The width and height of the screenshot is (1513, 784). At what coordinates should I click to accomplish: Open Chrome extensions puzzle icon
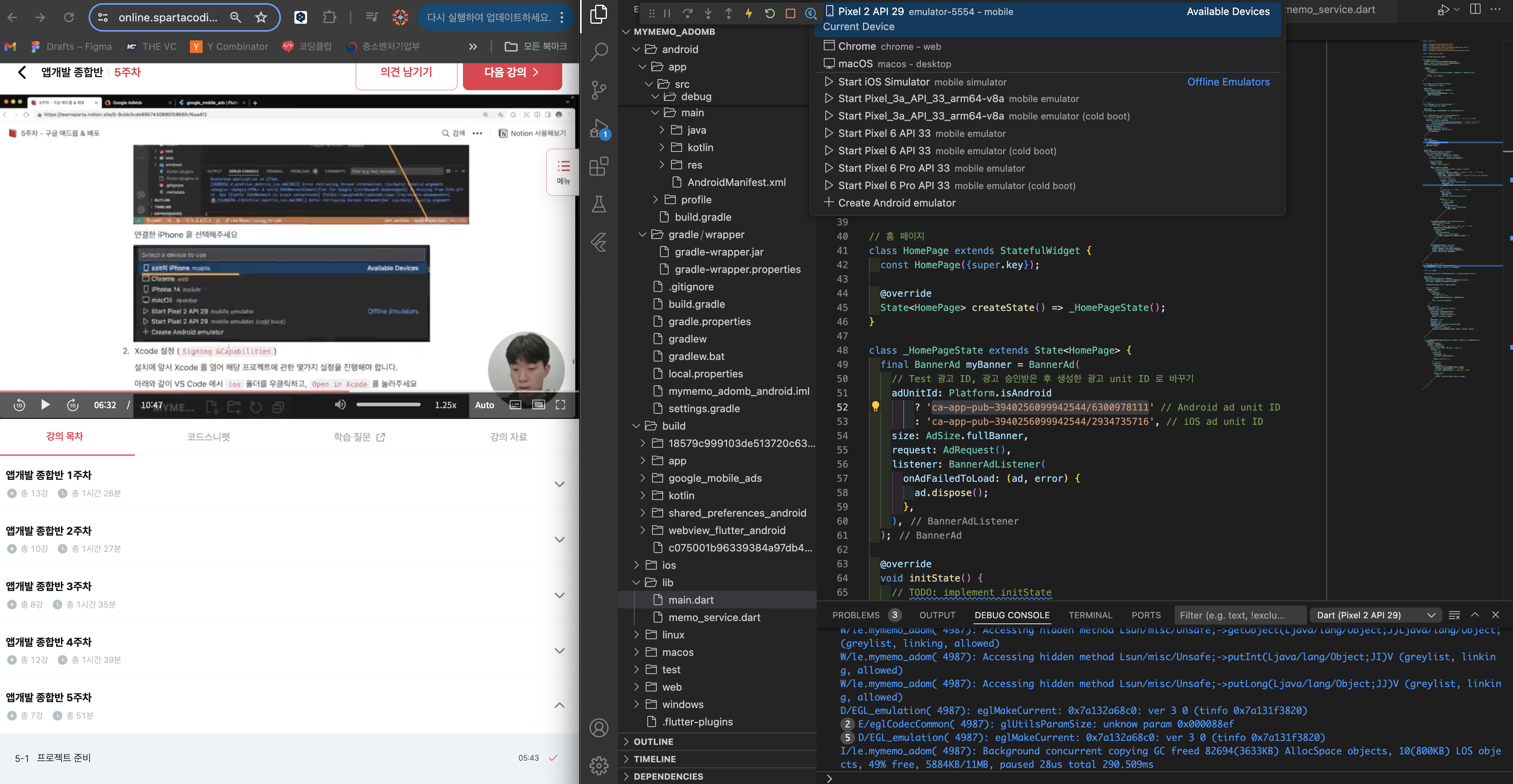point(330,17)
